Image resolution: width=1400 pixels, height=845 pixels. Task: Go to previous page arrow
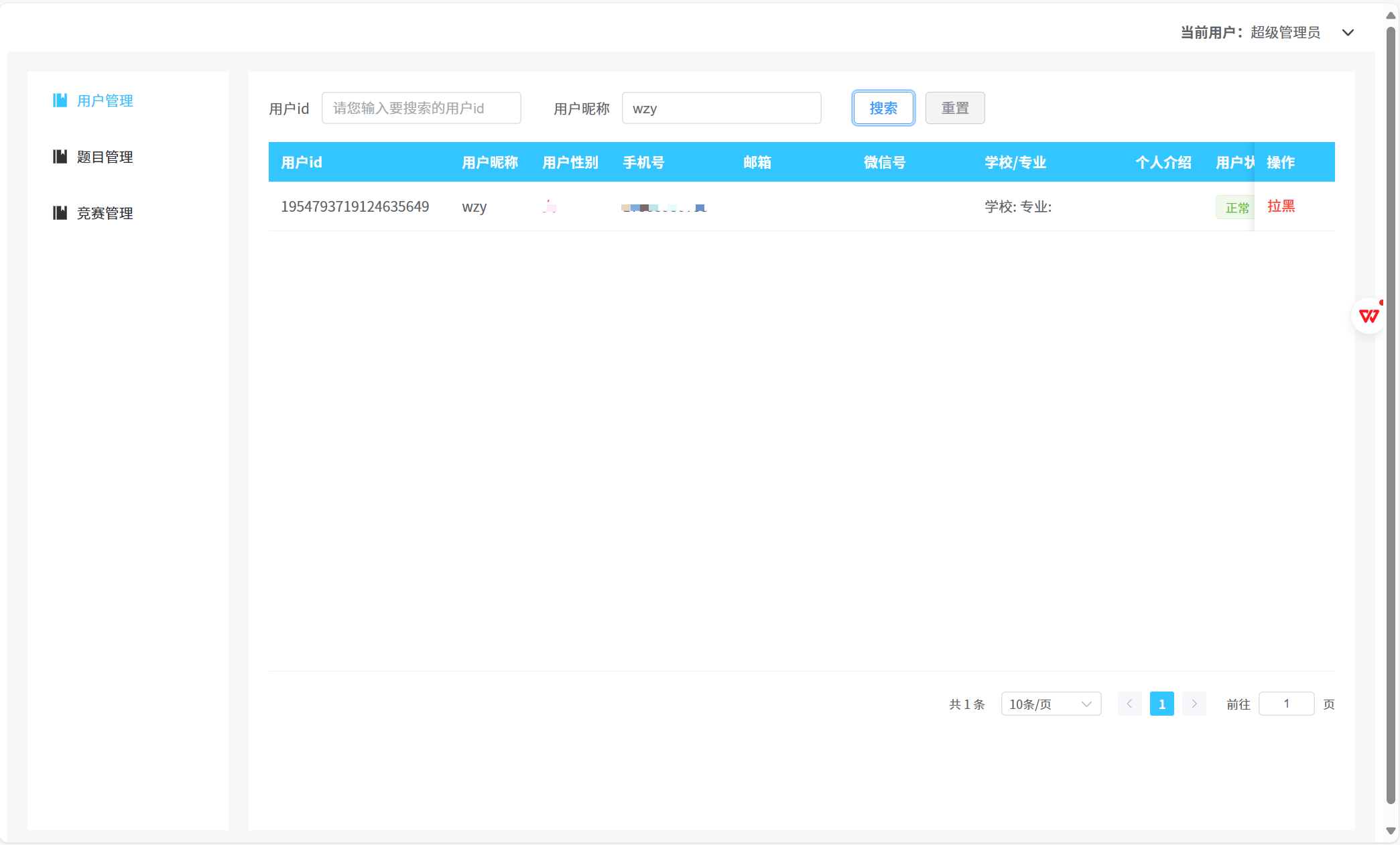1129,704
